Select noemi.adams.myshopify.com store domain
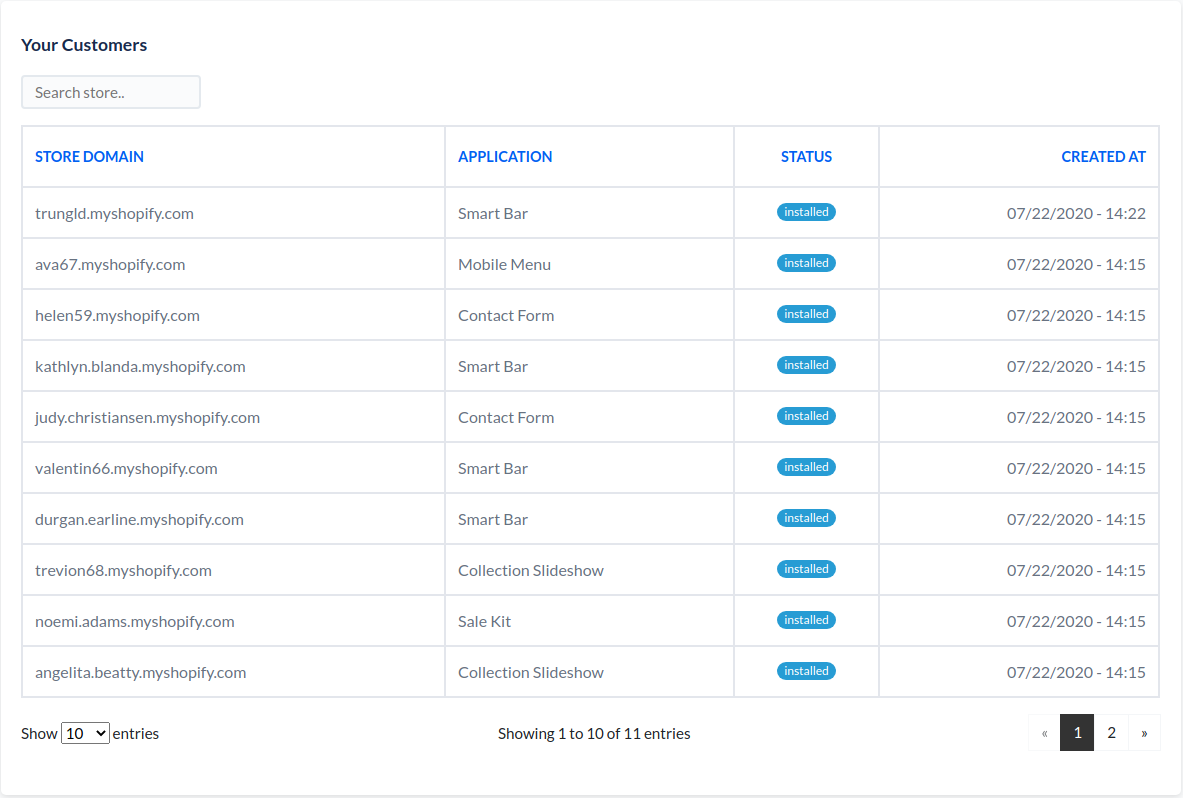This screenshot has width=1183, height=798. [134, 622]
